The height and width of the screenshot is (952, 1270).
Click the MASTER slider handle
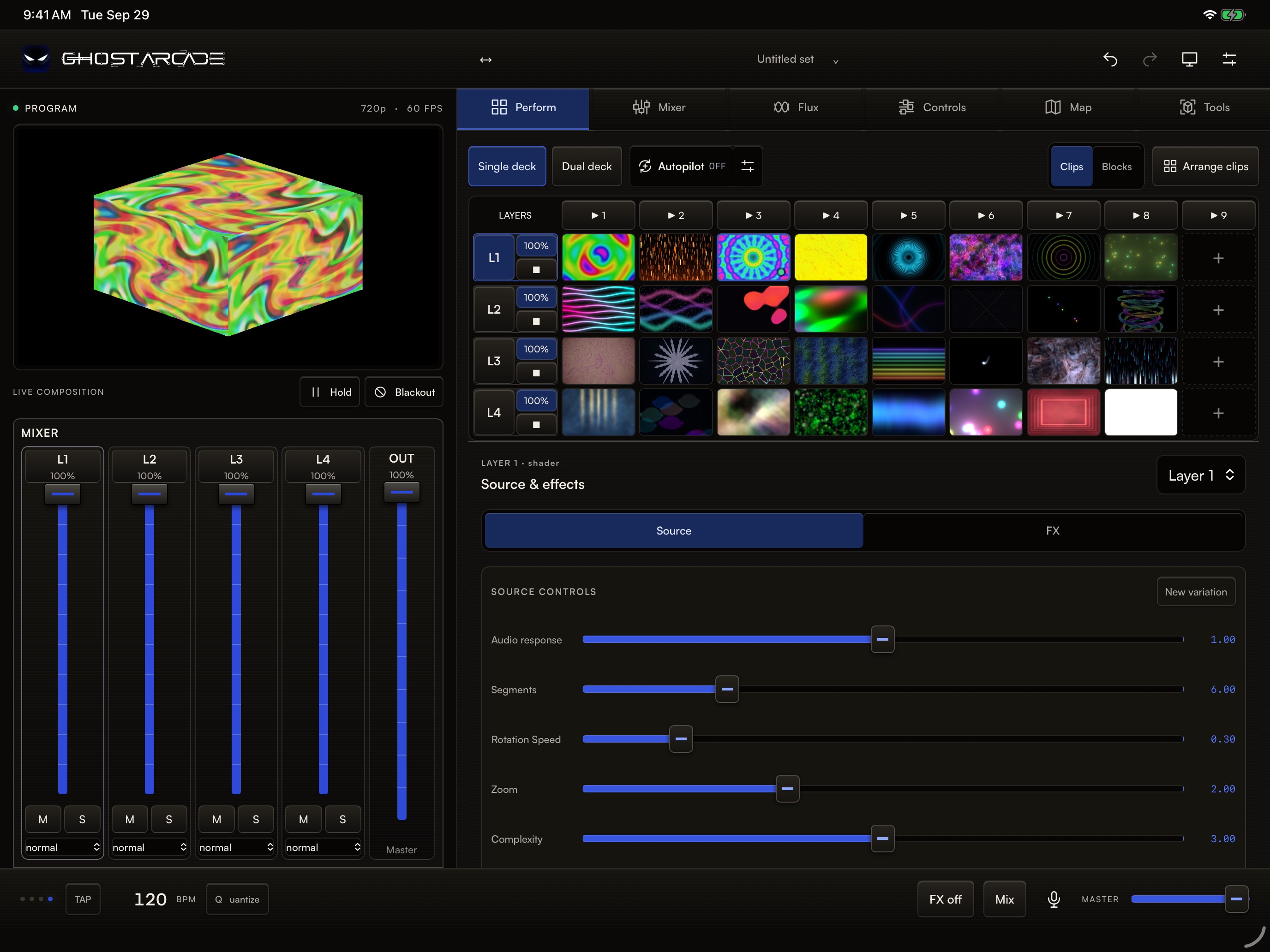coord(1236,899)
